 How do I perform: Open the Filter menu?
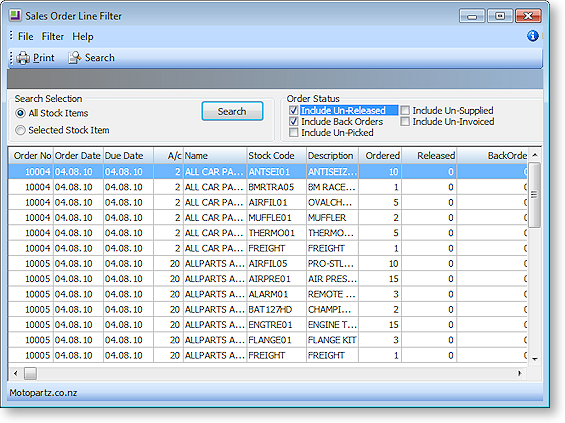tap(53, 36)
